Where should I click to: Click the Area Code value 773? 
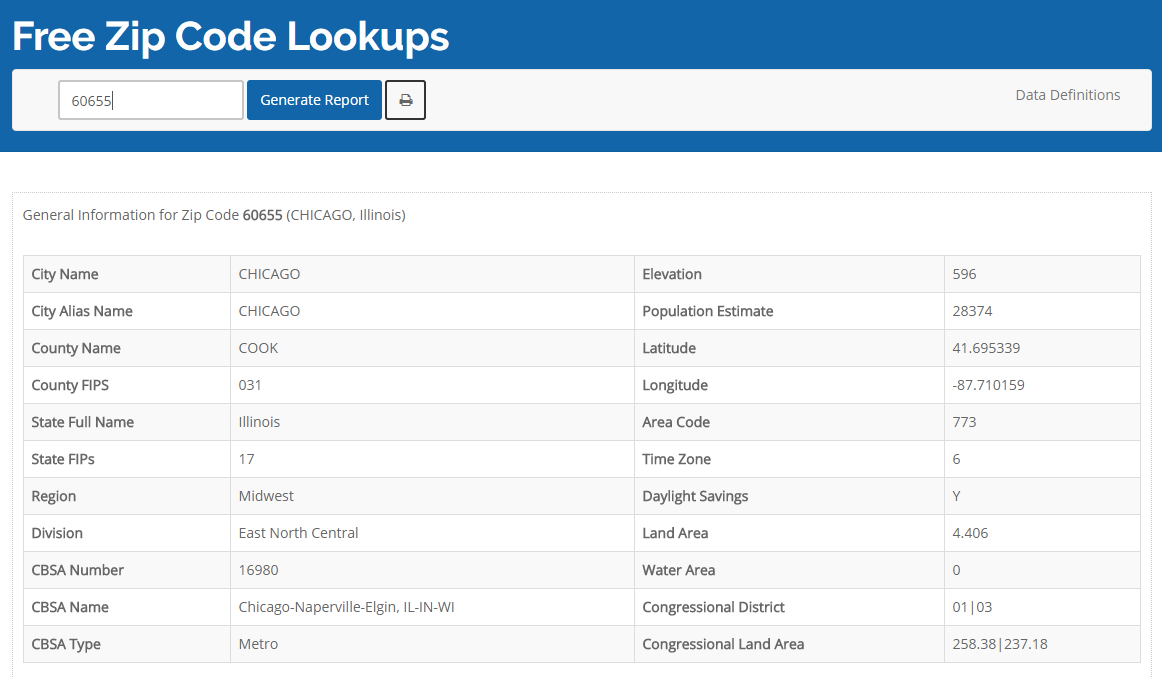[964, 422]
